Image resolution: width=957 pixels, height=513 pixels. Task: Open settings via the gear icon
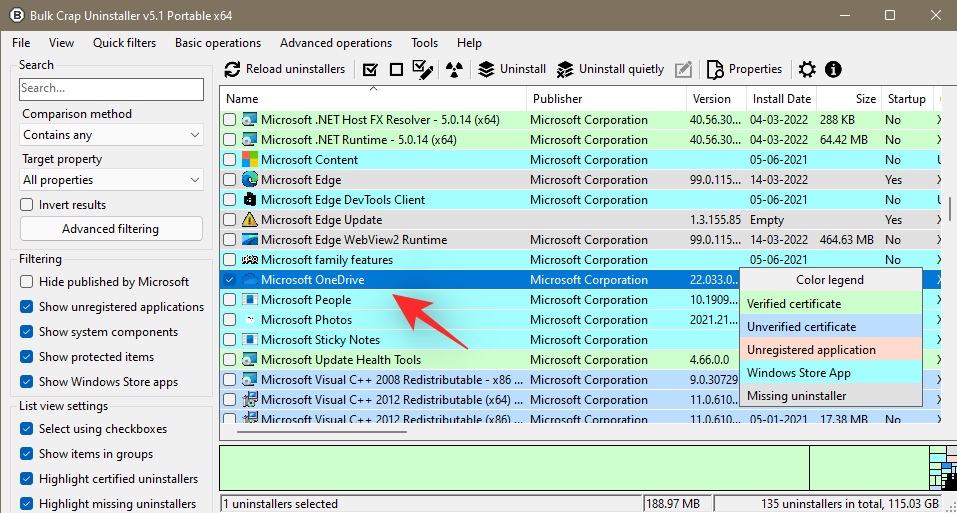coord(807,69)
